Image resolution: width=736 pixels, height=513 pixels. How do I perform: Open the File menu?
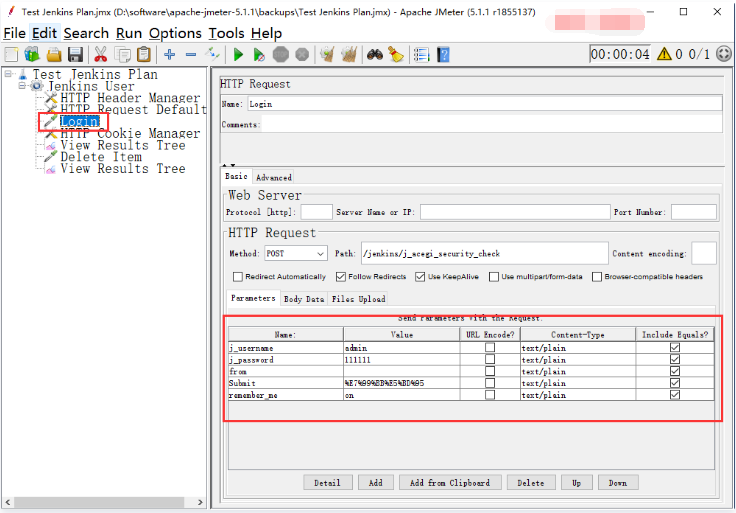click(15, 33)
